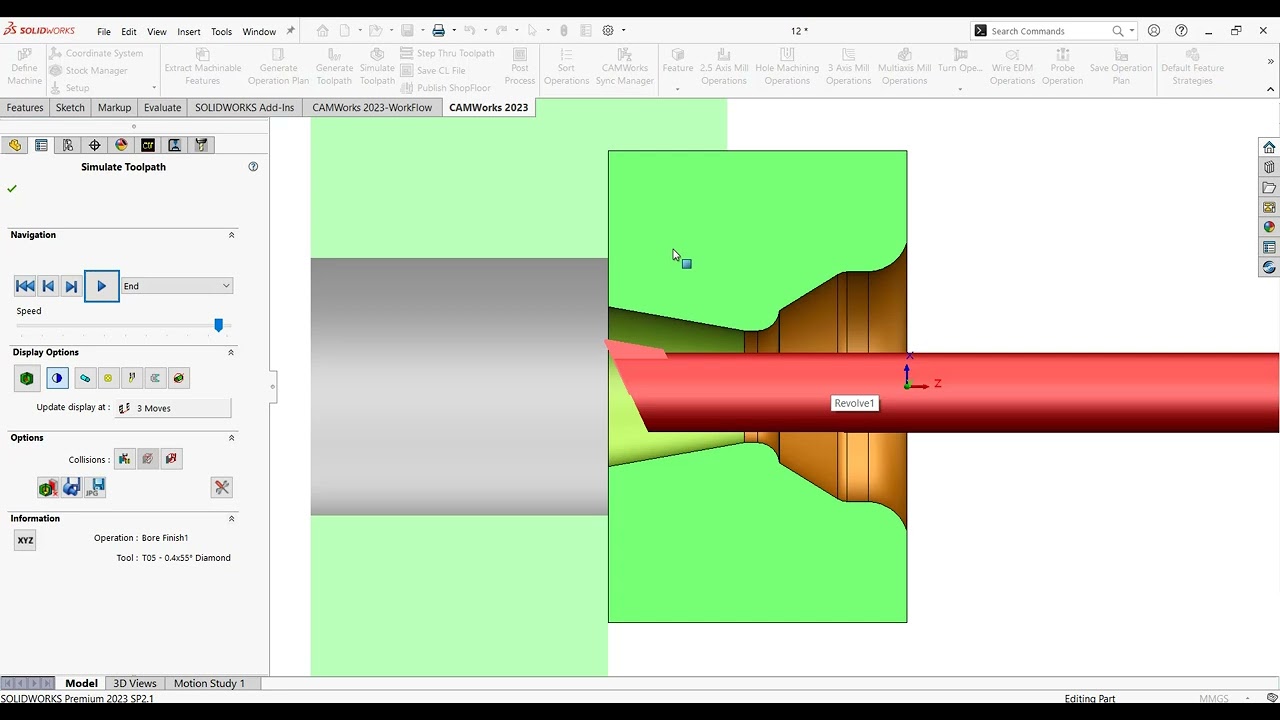Open the Custom Properties task pane icon
The image size is (1280, 720).
click(1269, 247)
